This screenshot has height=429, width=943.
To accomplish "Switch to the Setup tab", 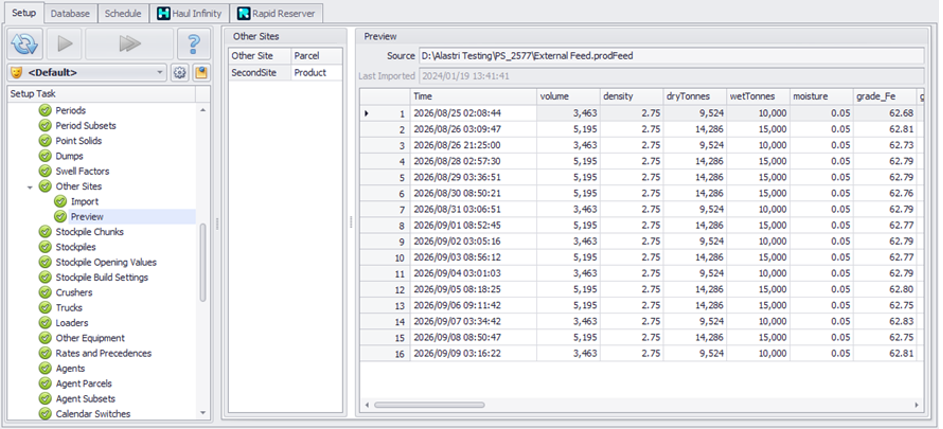I will (x=24, y=13).
